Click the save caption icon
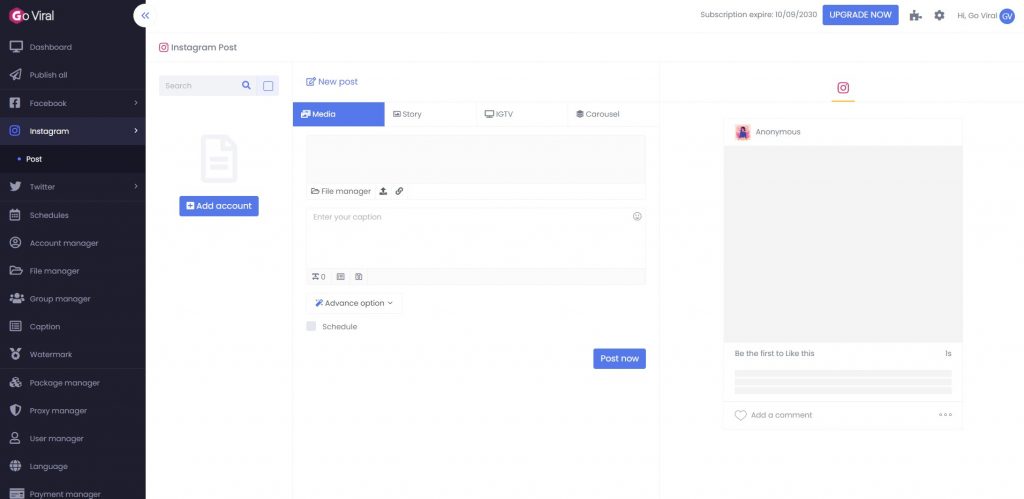 pyautogui.click(x=359, y=277)
